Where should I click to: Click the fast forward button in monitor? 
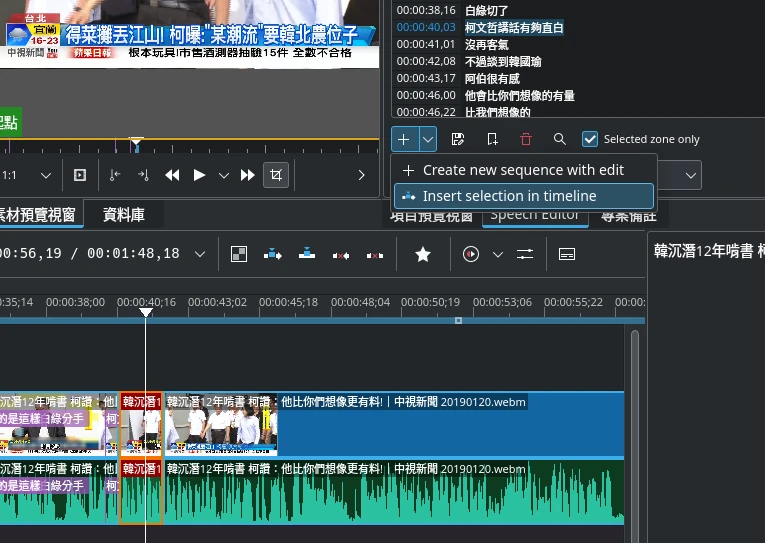(248, 175)
